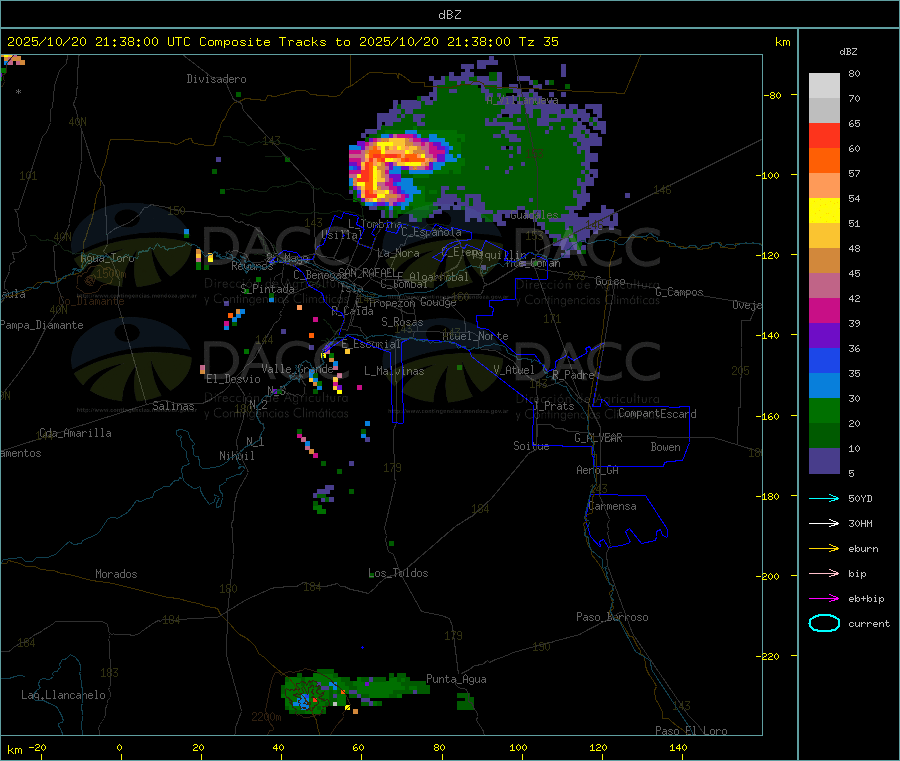The image size is (900, 761).
Task: Click the Soitue place label
Action: tap(531, 446)
